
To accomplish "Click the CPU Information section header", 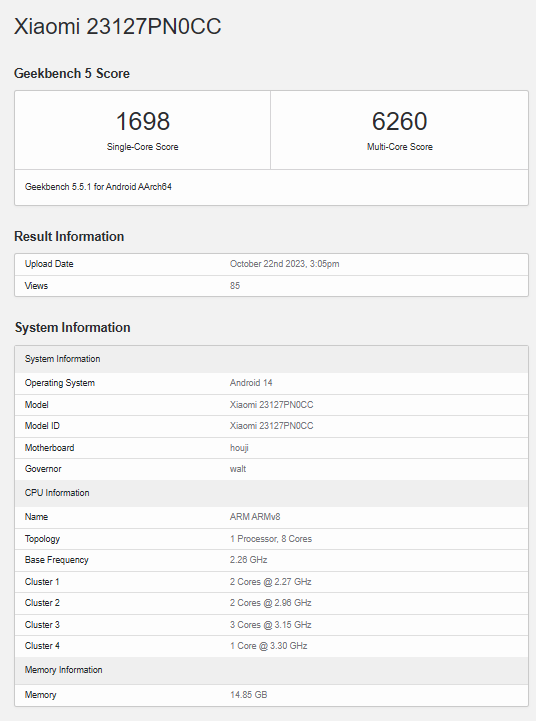I will (57, 493).
